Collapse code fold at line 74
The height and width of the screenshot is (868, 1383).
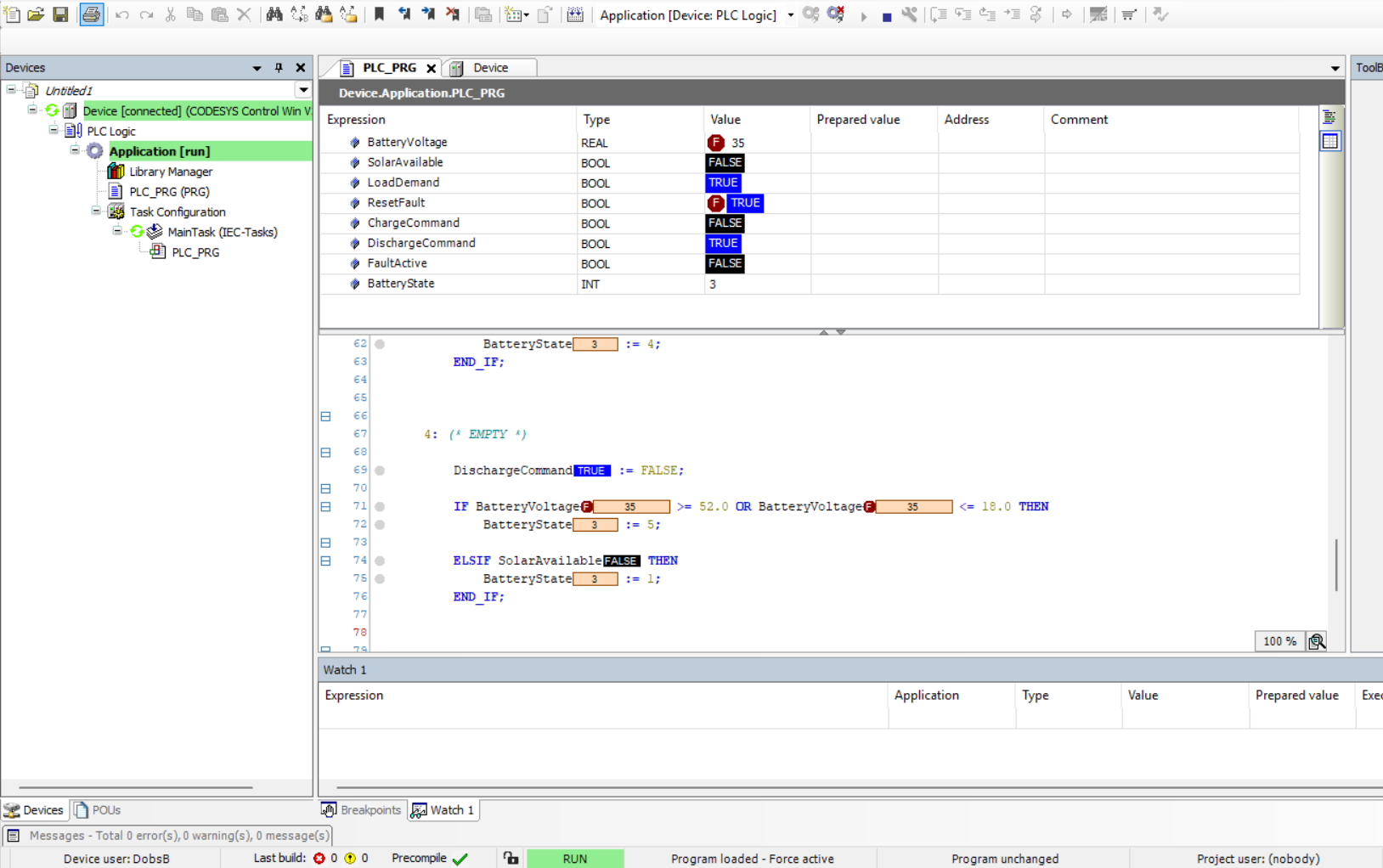click(325, 561)
